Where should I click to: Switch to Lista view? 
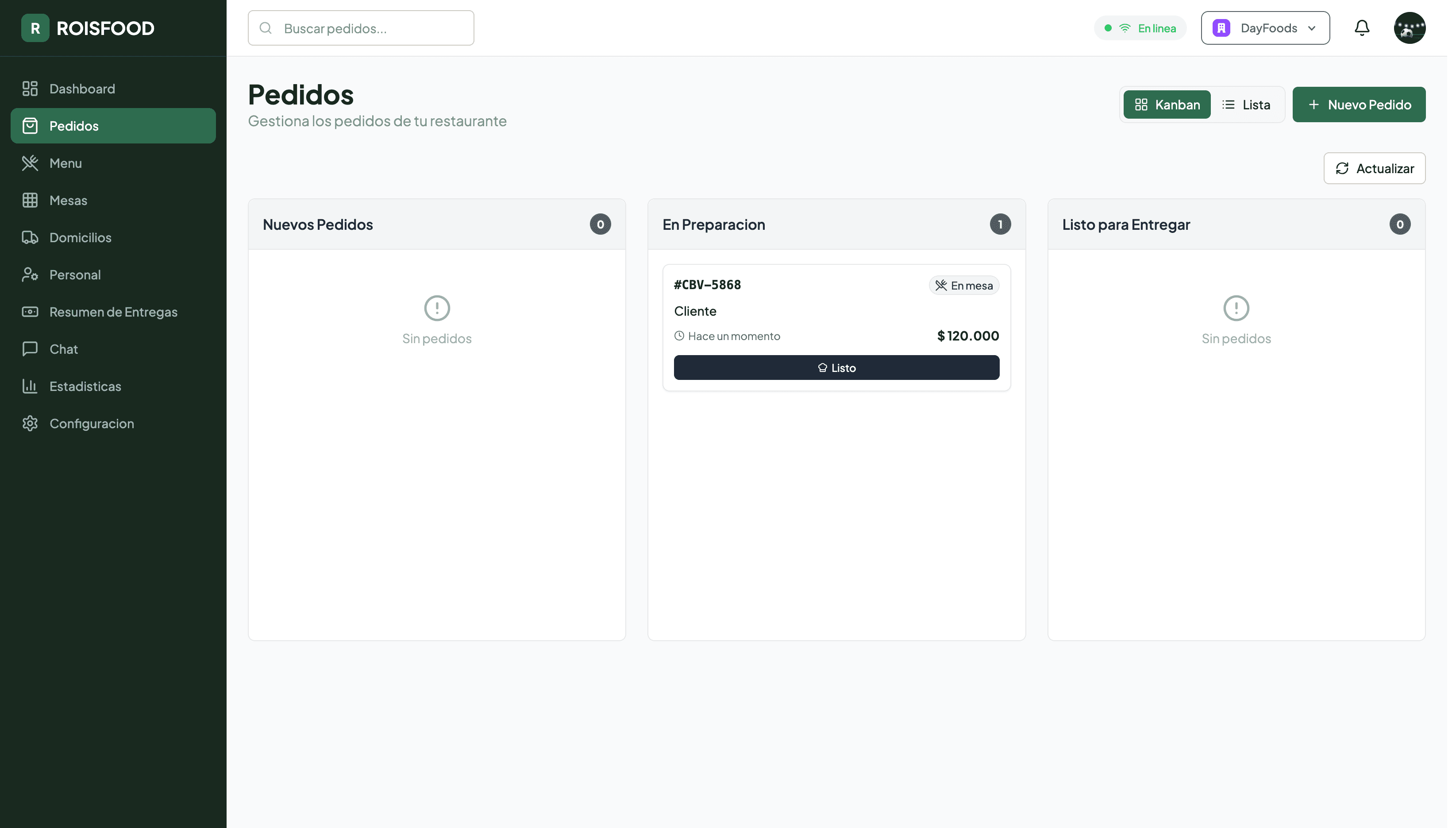tap(1246, 104)
